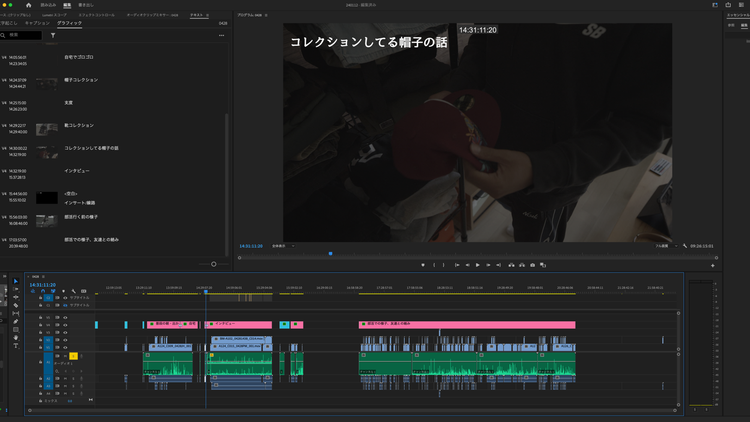This screenshot has width=750, height=422.
Task: Select the Razor tool
Action: (16, 305)
